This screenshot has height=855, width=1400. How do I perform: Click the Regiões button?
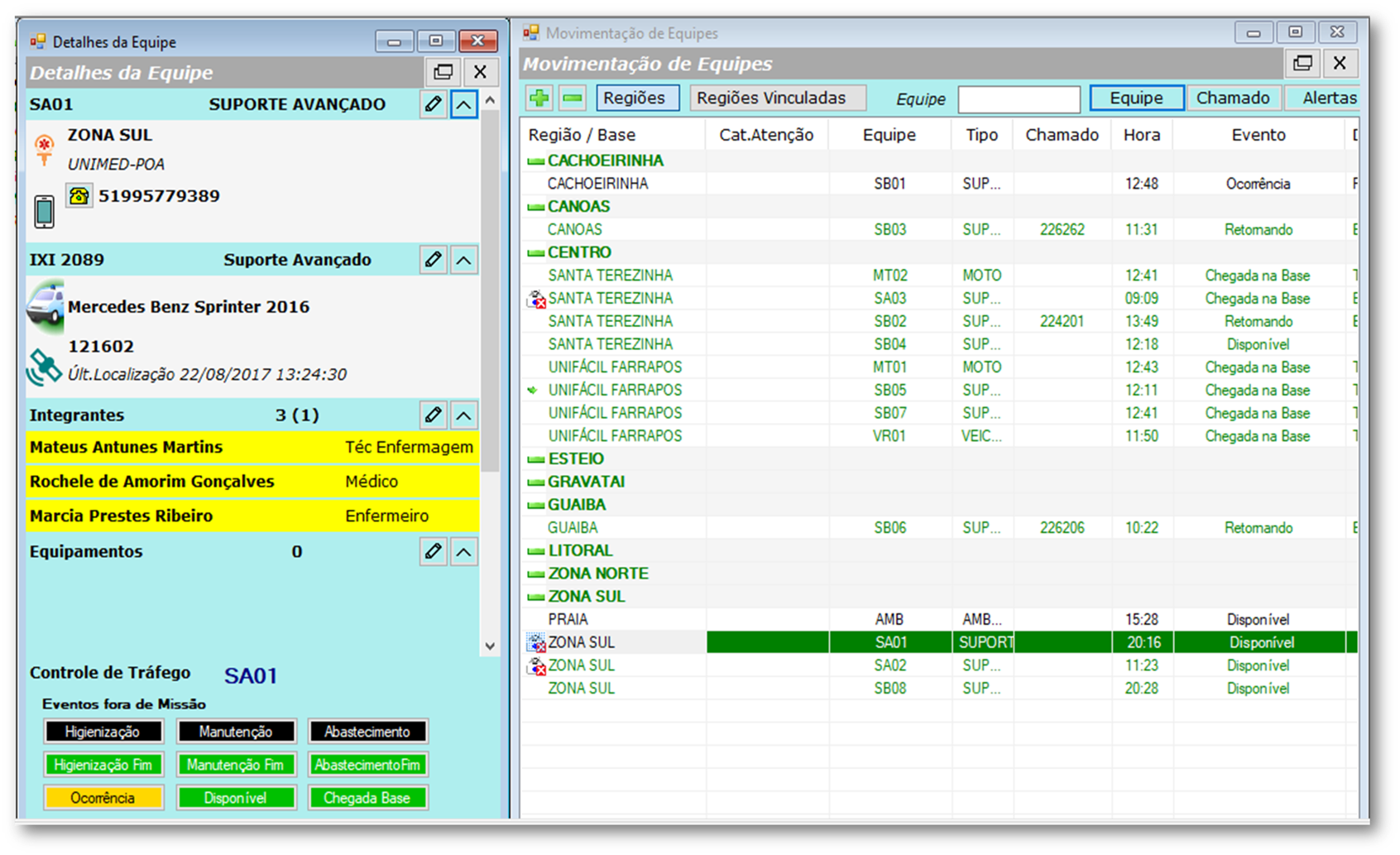coord(635,98)
